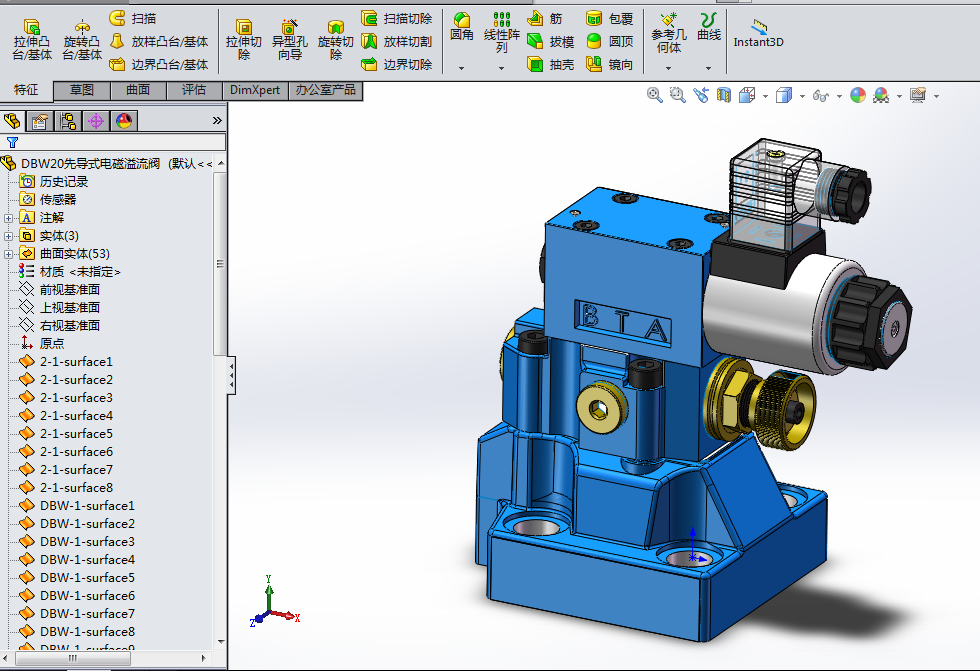This screenshot has height=671, width=980.
Task: Click the 镜向 mirror feature tool
Action: coord(609,64)
